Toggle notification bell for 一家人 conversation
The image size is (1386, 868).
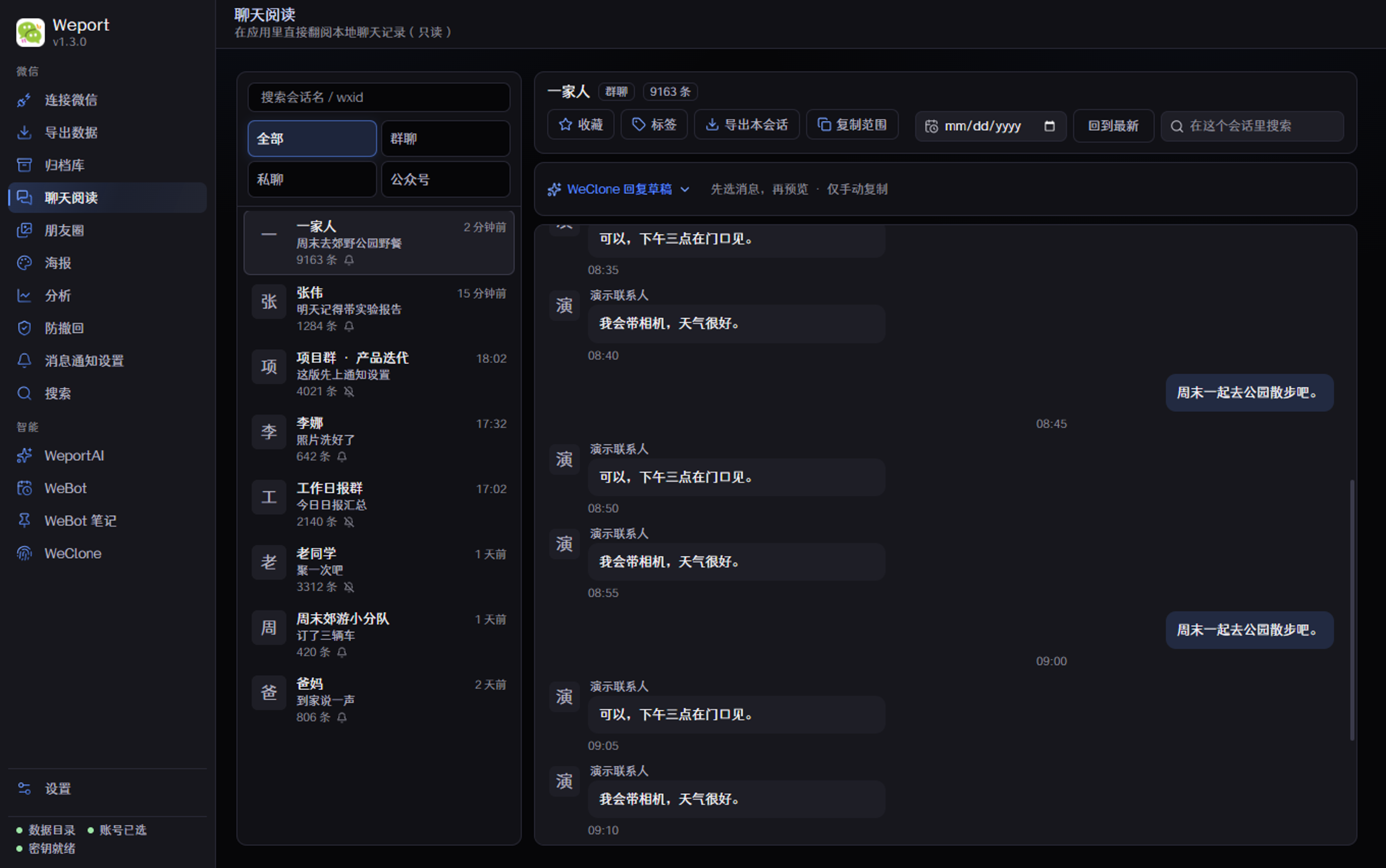(x=349, y=260)
